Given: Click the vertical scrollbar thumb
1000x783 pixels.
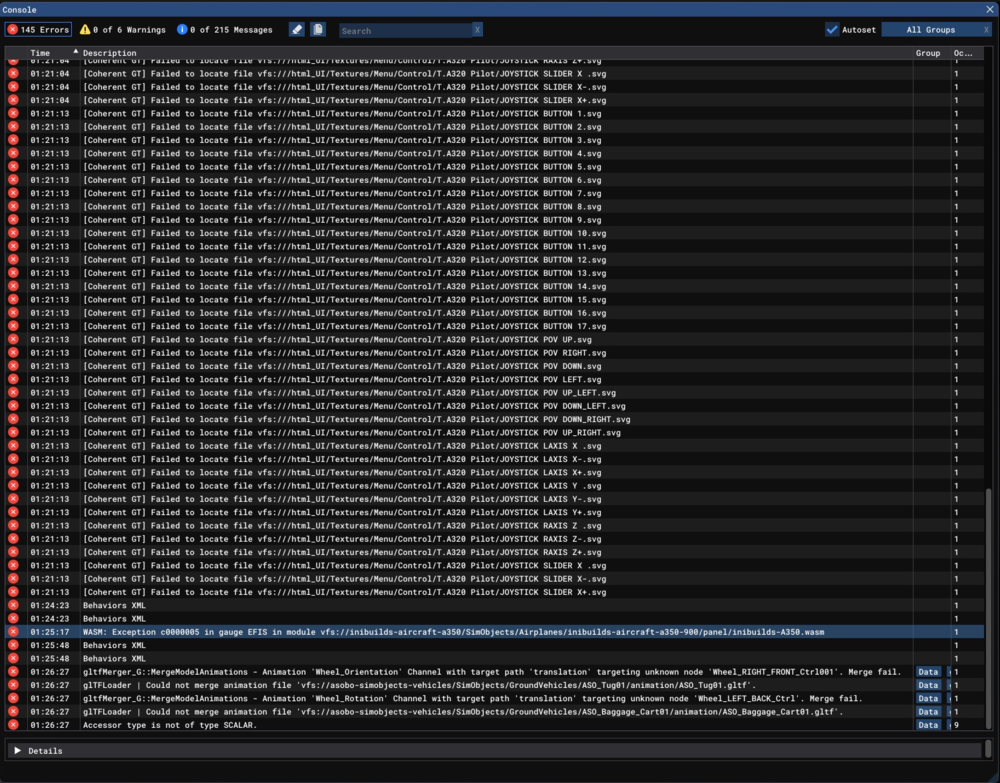Looking at the screenshot, I should 990,610.
